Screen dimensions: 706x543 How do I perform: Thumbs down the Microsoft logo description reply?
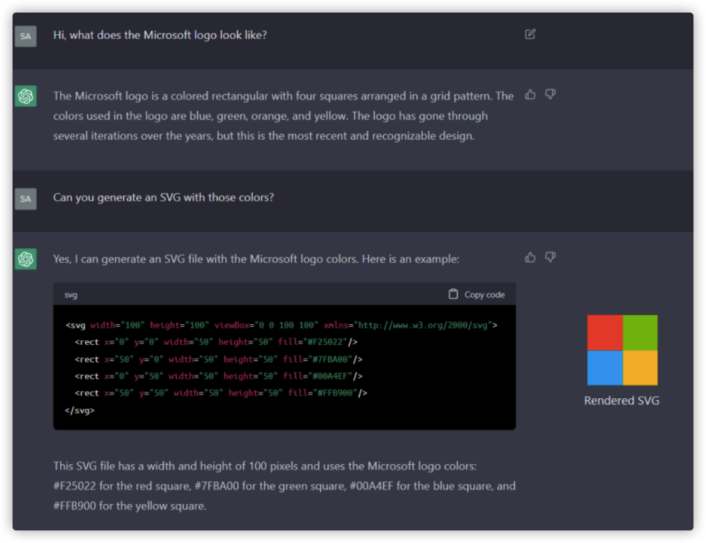pos(550,95)
